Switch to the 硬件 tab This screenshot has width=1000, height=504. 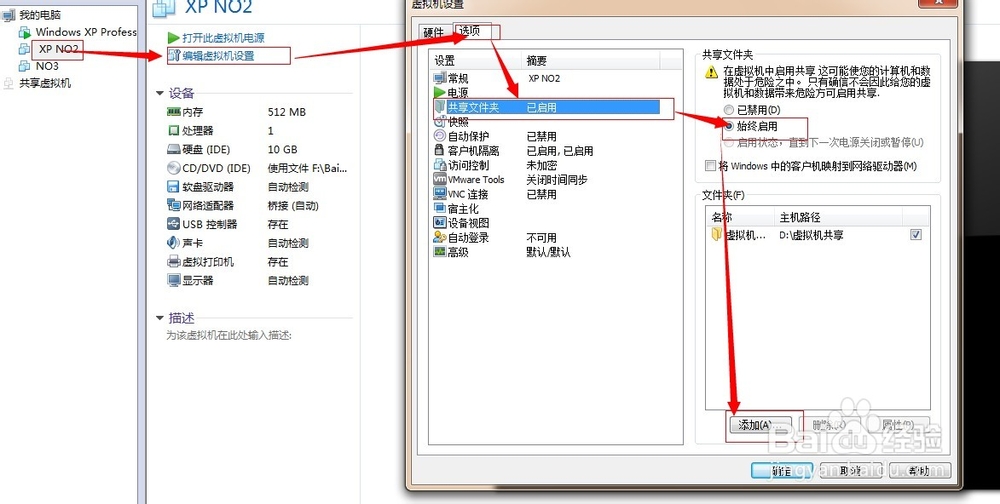[x=434, y=33]
